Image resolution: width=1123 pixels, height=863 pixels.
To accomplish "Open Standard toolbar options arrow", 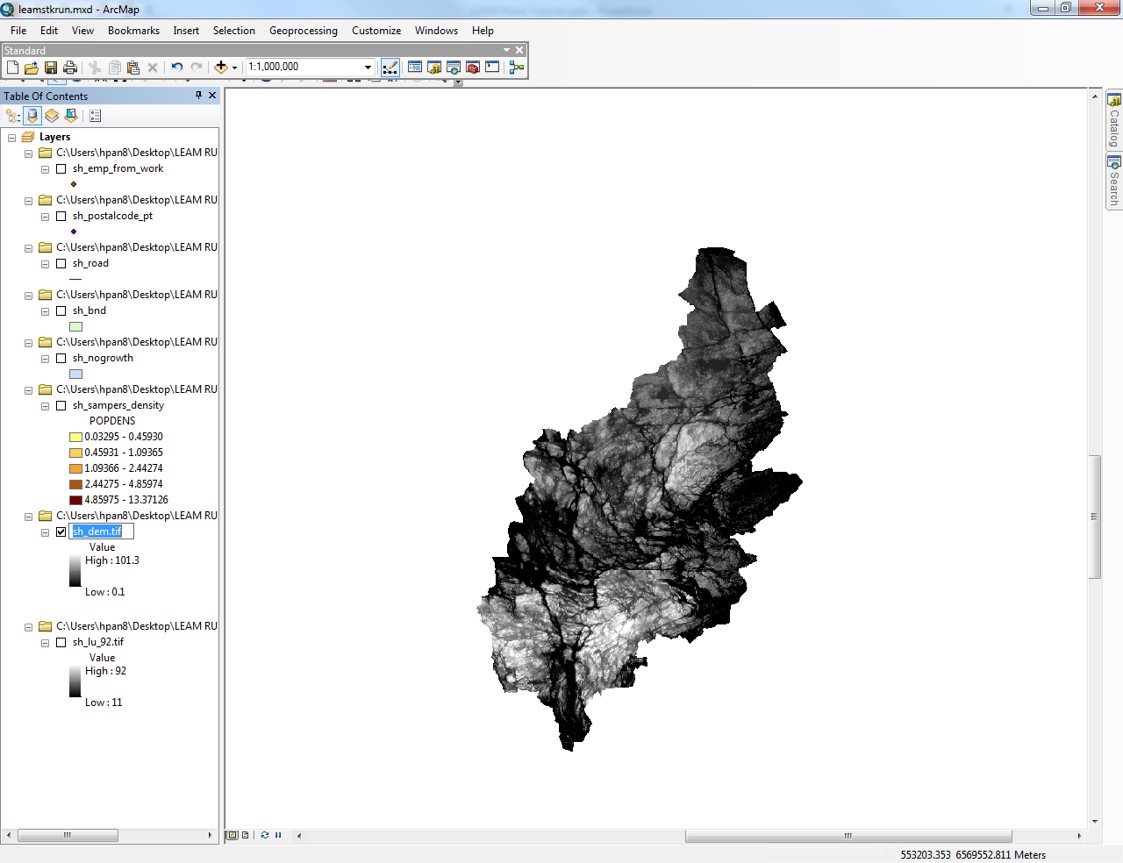I will (506, 50).
